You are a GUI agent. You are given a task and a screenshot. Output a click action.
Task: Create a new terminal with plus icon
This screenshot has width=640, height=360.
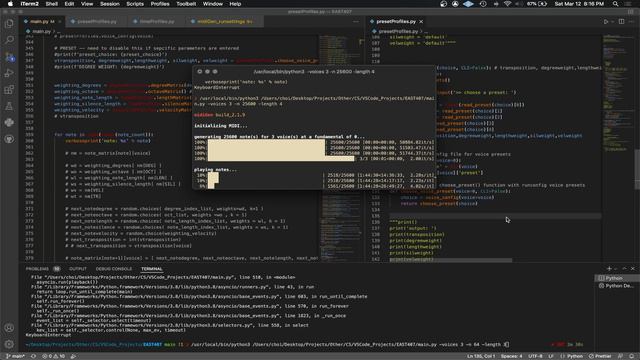609,269
